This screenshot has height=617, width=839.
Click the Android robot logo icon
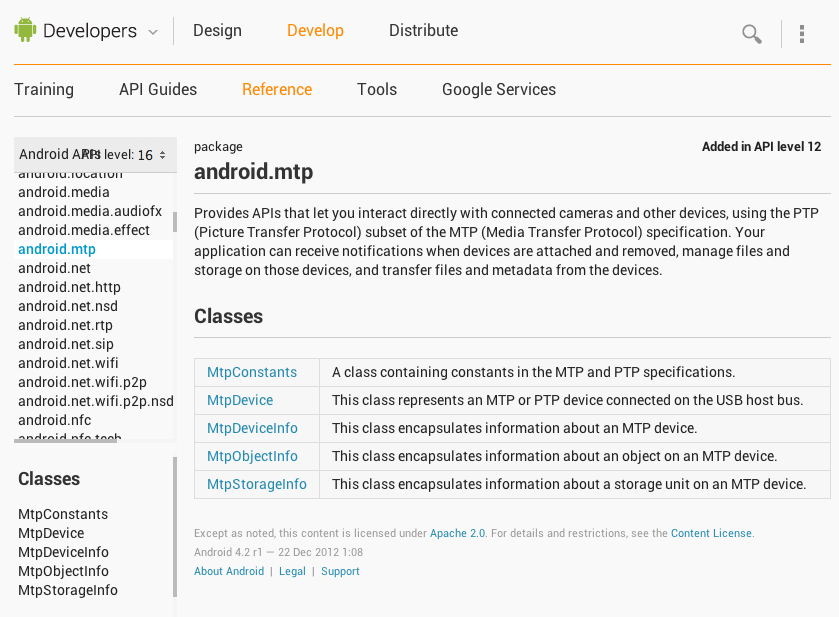pyautogui.click(x=25, y=30)
